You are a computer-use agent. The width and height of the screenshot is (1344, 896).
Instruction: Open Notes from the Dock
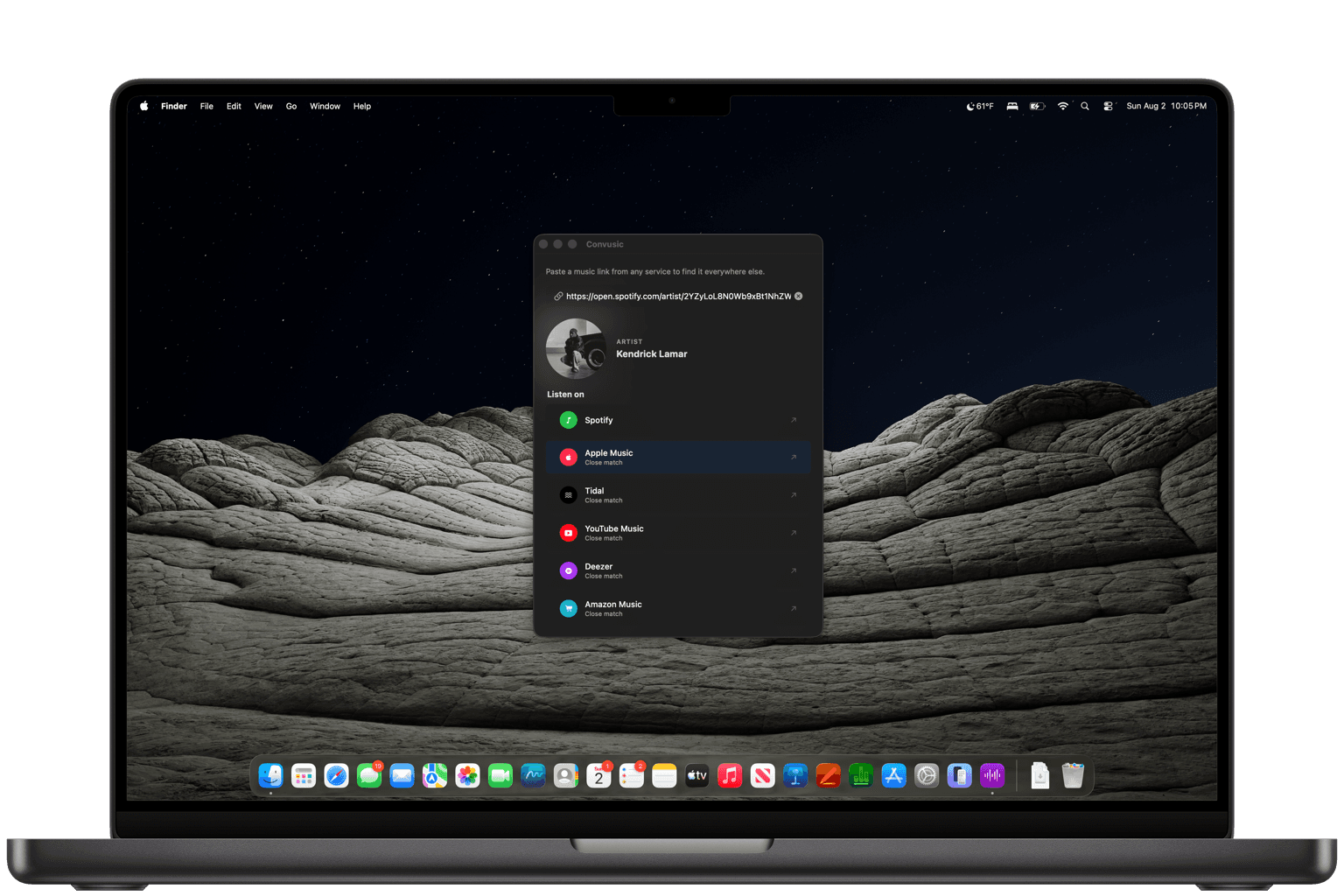click(664, 775)
